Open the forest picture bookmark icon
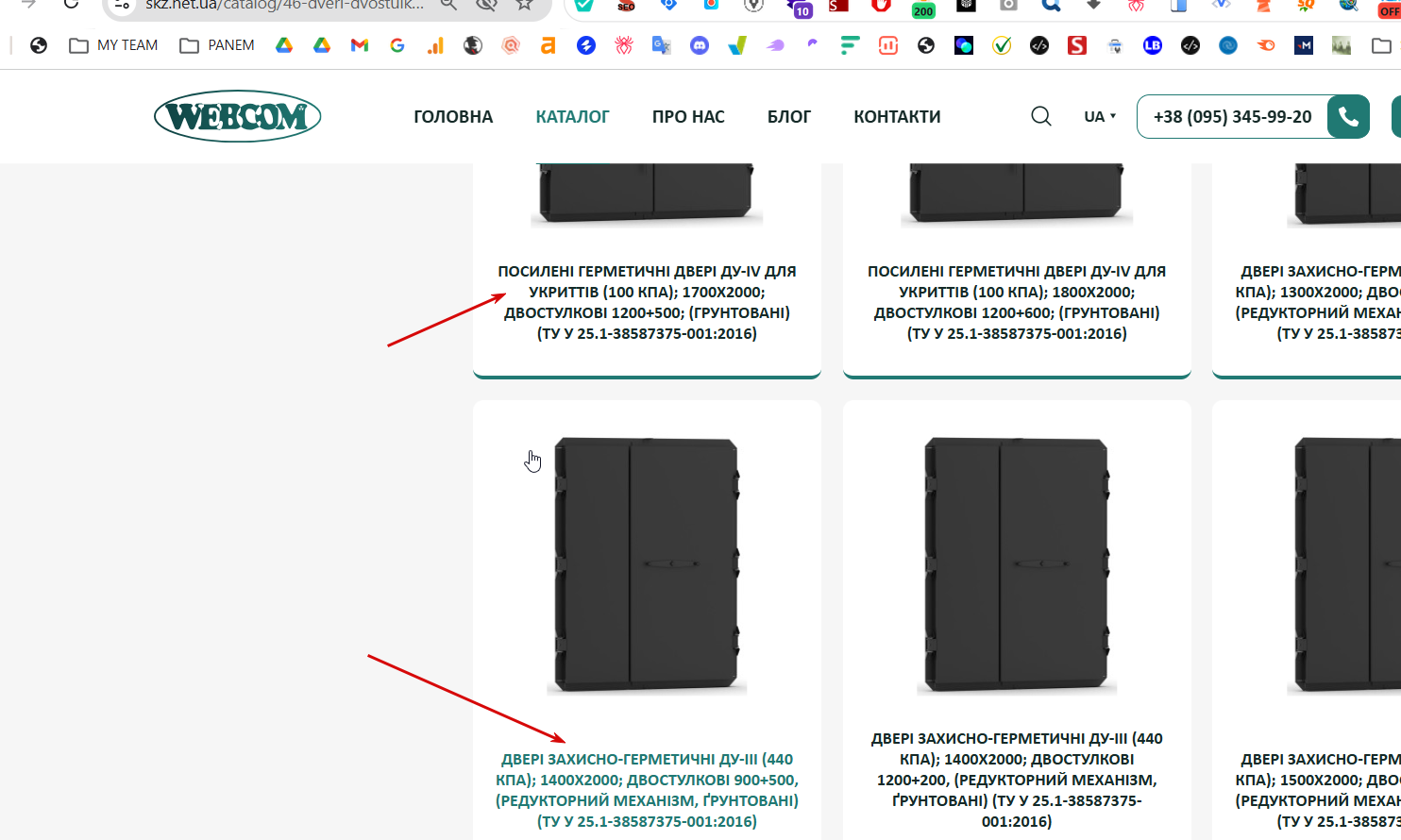This screenshot has width=1401, height=840. point(1342,45)
